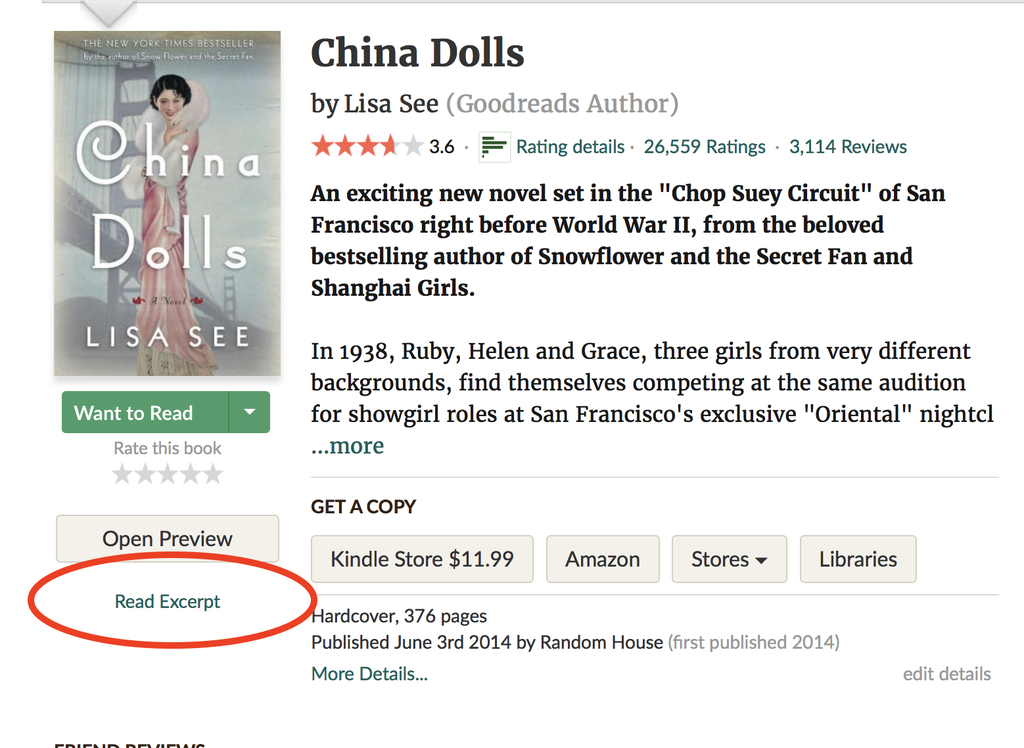View the 3,114 Reviews link
The width and height of the screenshot is (1024, 748).
[x=848, y=146]
